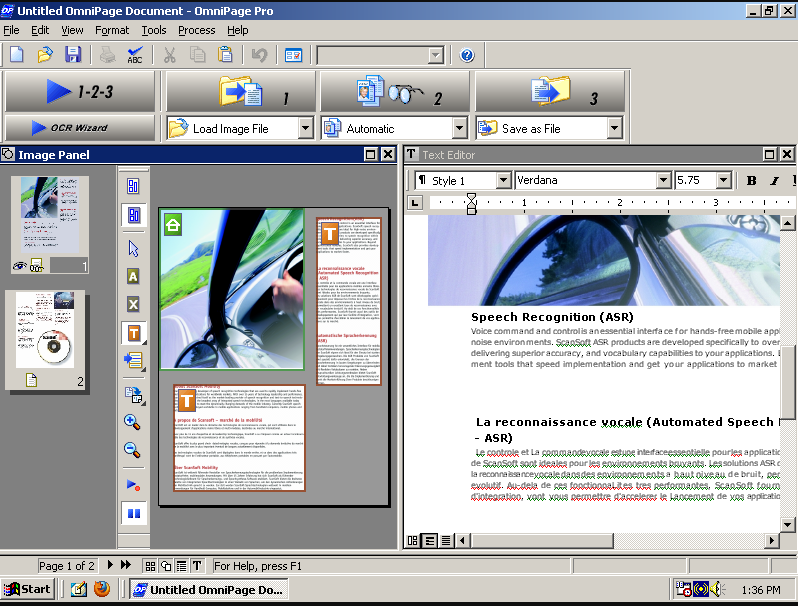Click the large Export Results button 3
798x606 pixels.
(550, 92)
